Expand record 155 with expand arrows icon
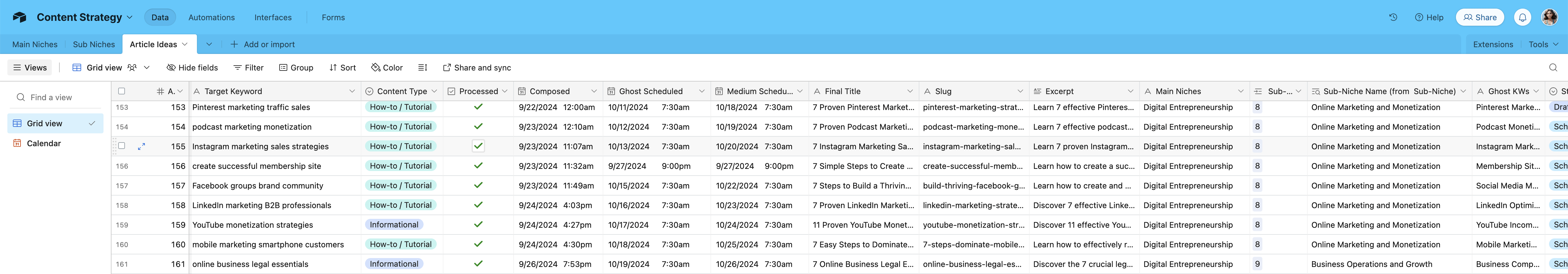The image size is (1568, 274). point(141,147)
